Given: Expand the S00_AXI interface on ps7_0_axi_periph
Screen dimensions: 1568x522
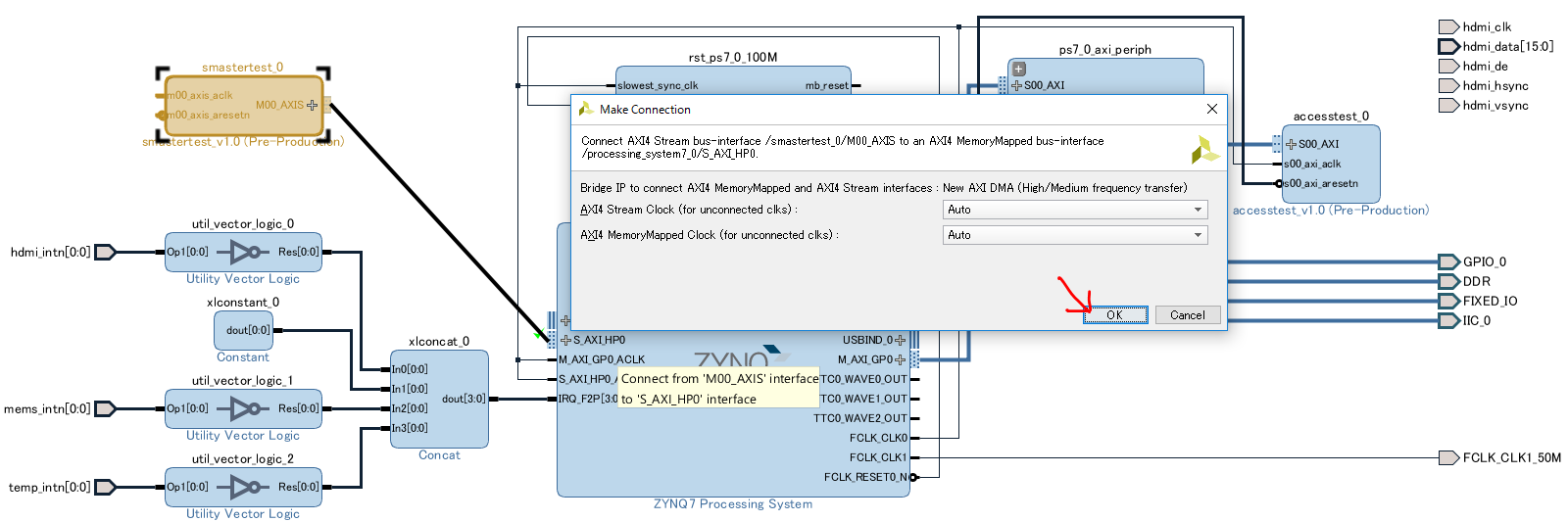Looking at the screenshot, I should pyautogui.click(x=1016, y=86).
